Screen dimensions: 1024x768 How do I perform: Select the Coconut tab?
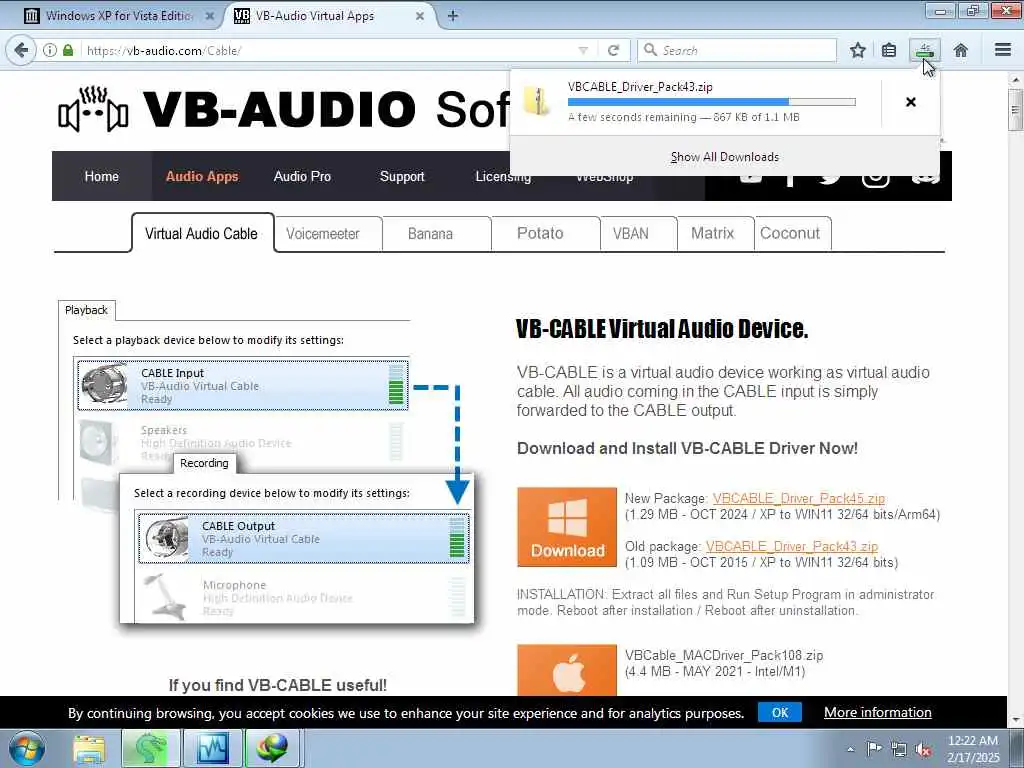[790, 233]
